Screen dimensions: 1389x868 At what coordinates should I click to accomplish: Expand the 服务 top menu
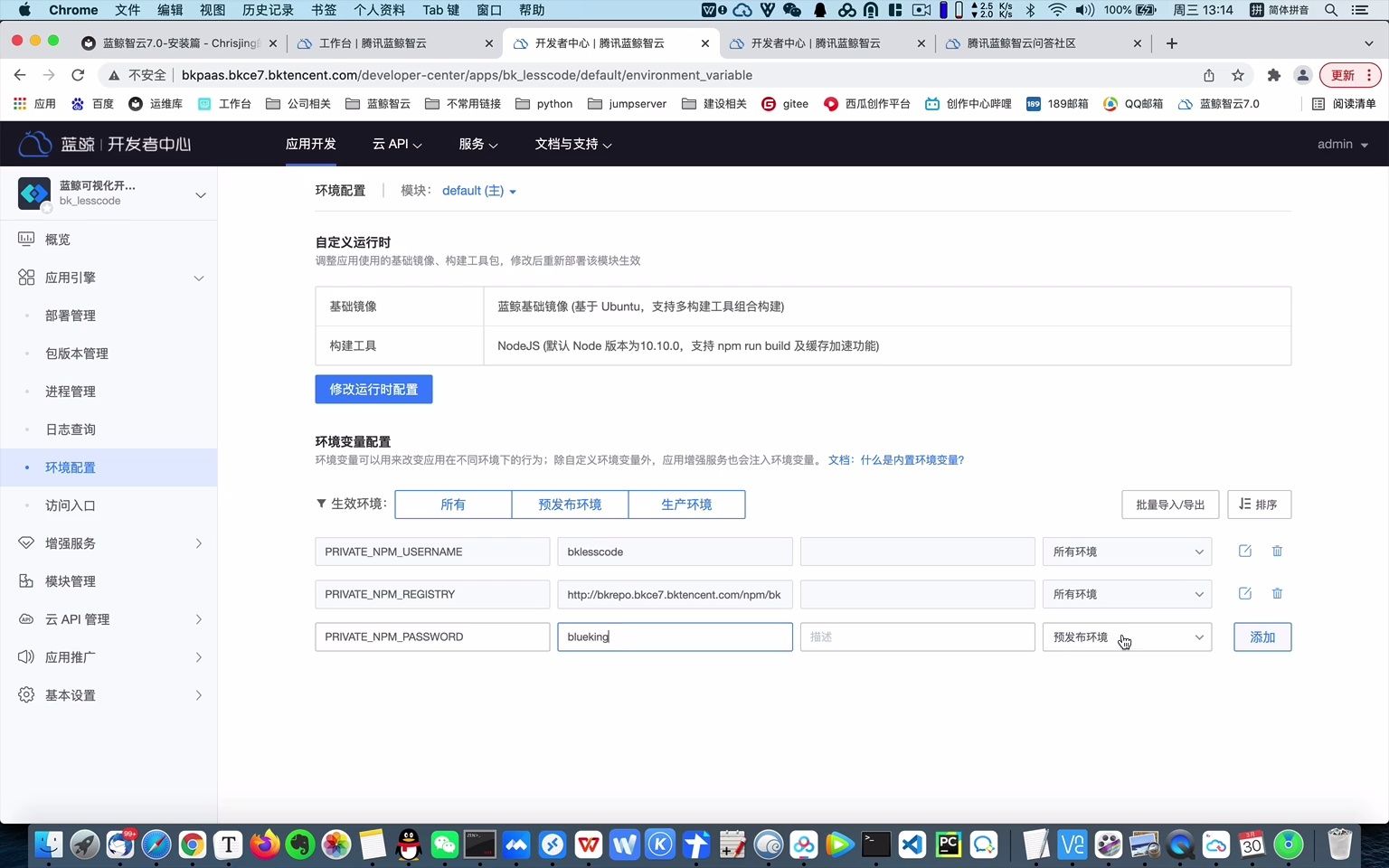pos(478,144)
